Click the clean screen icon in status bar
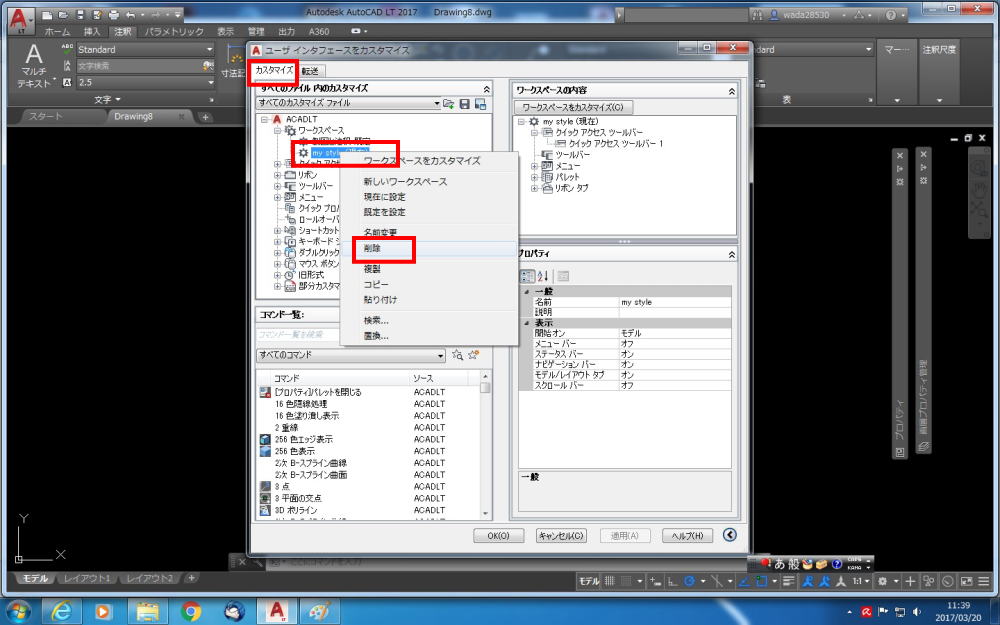 tap(967, 581)
